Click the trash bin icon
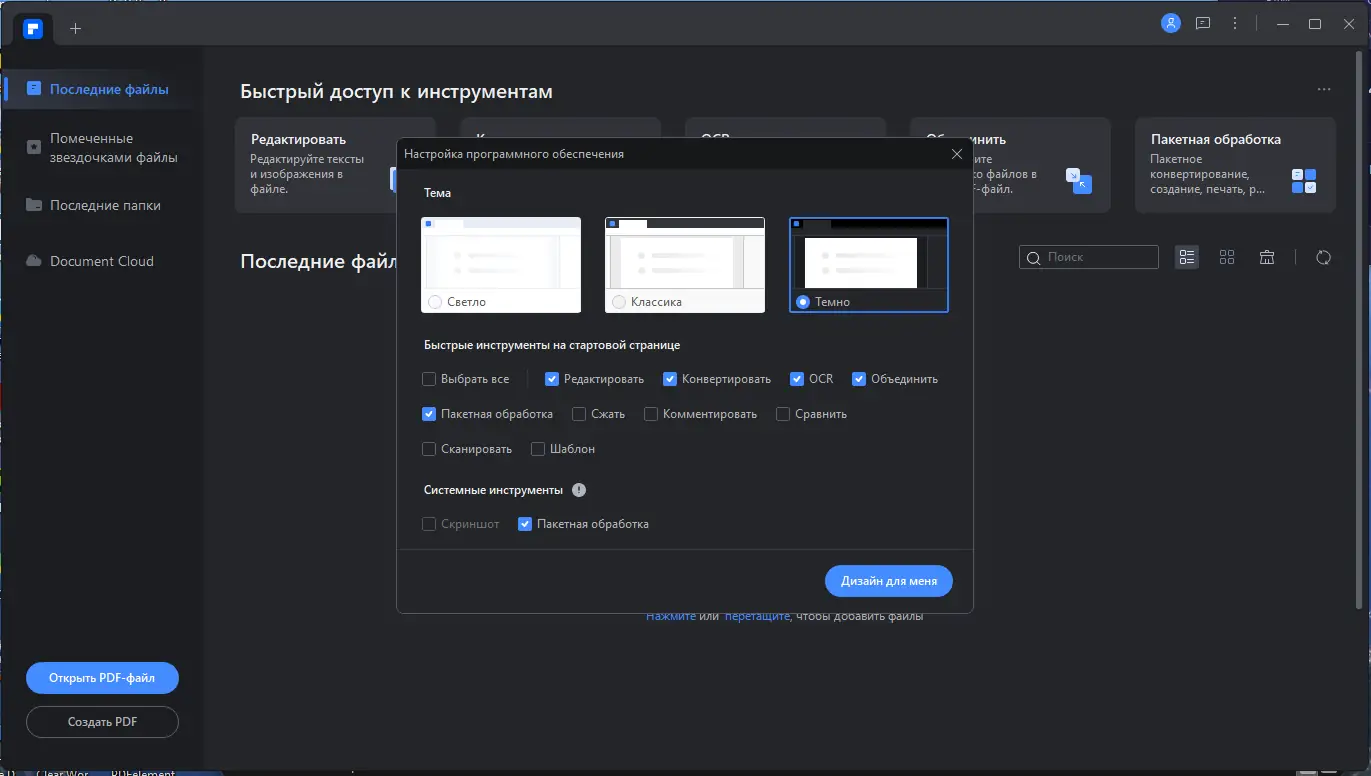This screenshot has width=1371, height=776. coord(1267,257)
